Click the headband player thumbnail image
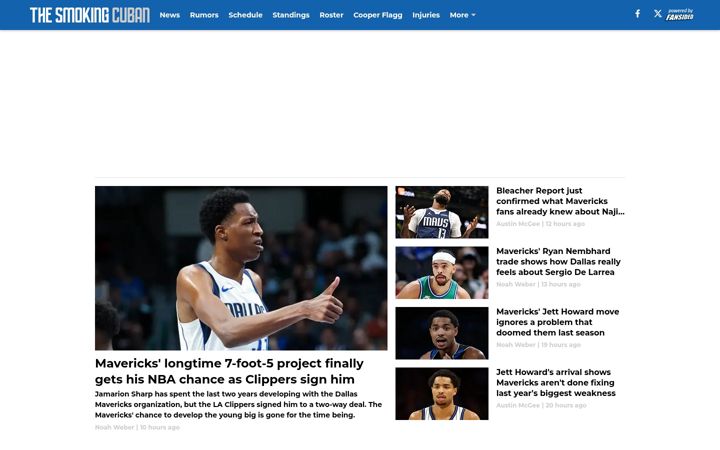 click(442, 273)
